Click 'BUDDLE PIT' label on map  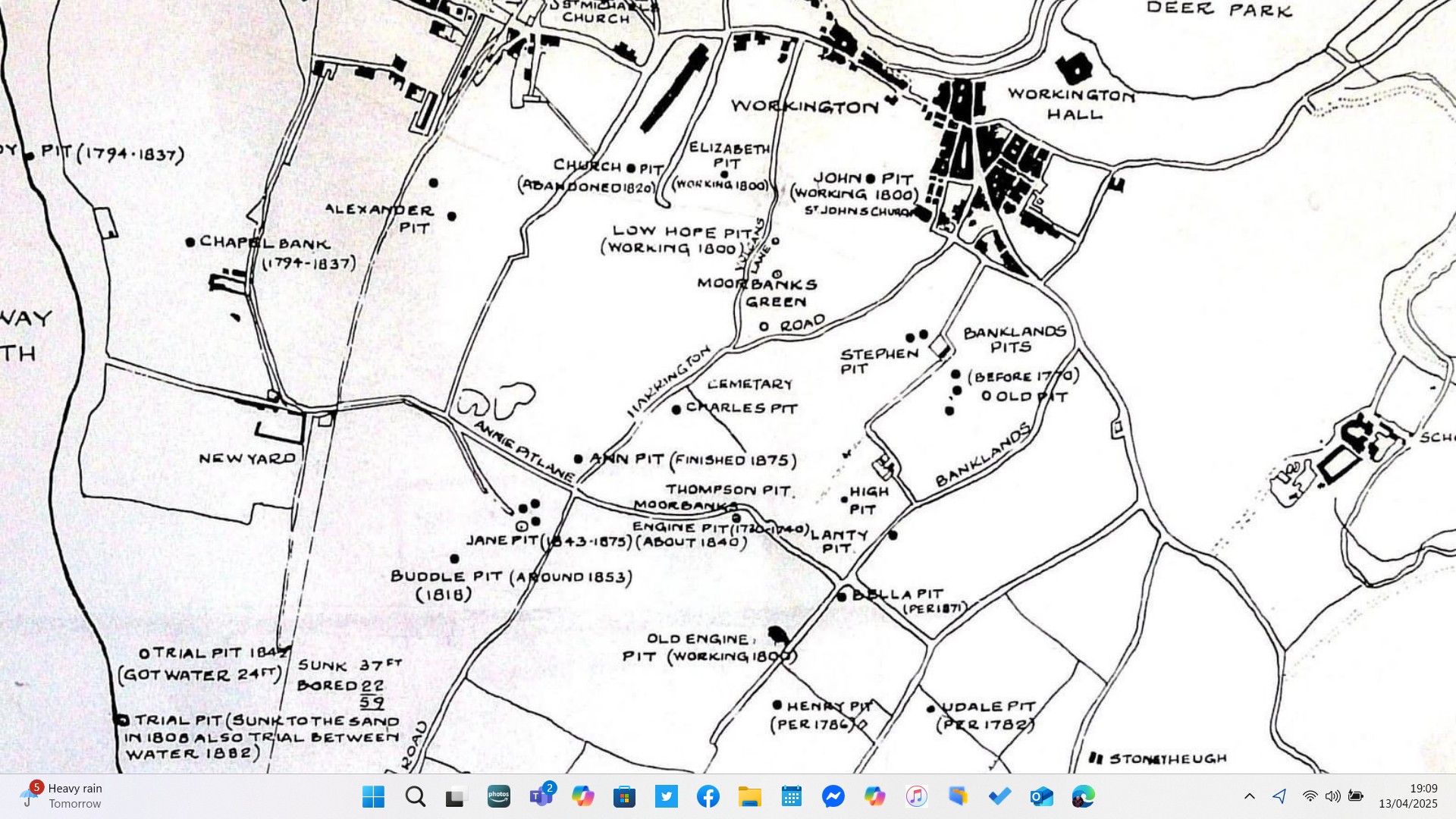click(446, 576)
